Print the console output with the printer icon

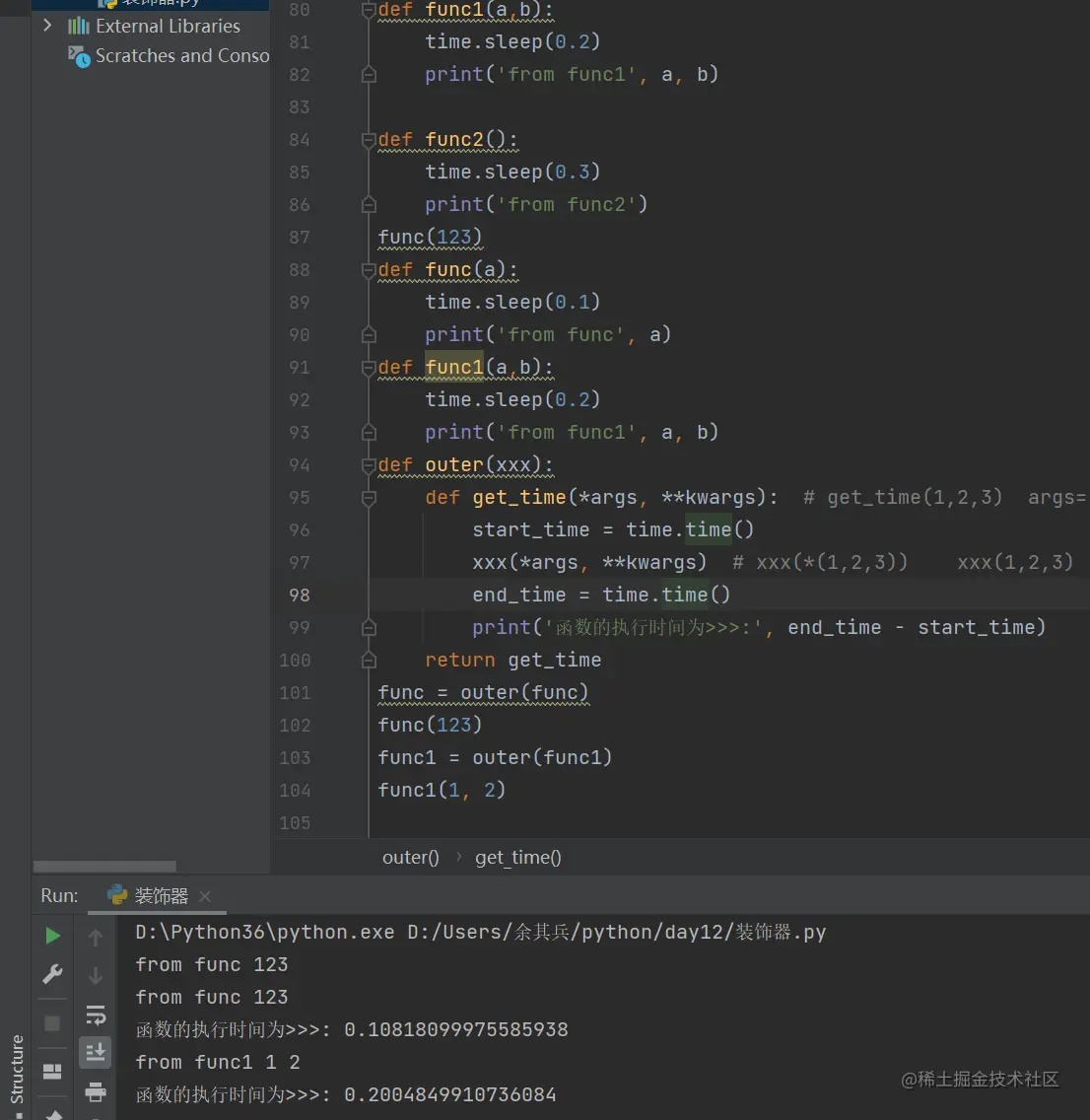[95, 1091]
